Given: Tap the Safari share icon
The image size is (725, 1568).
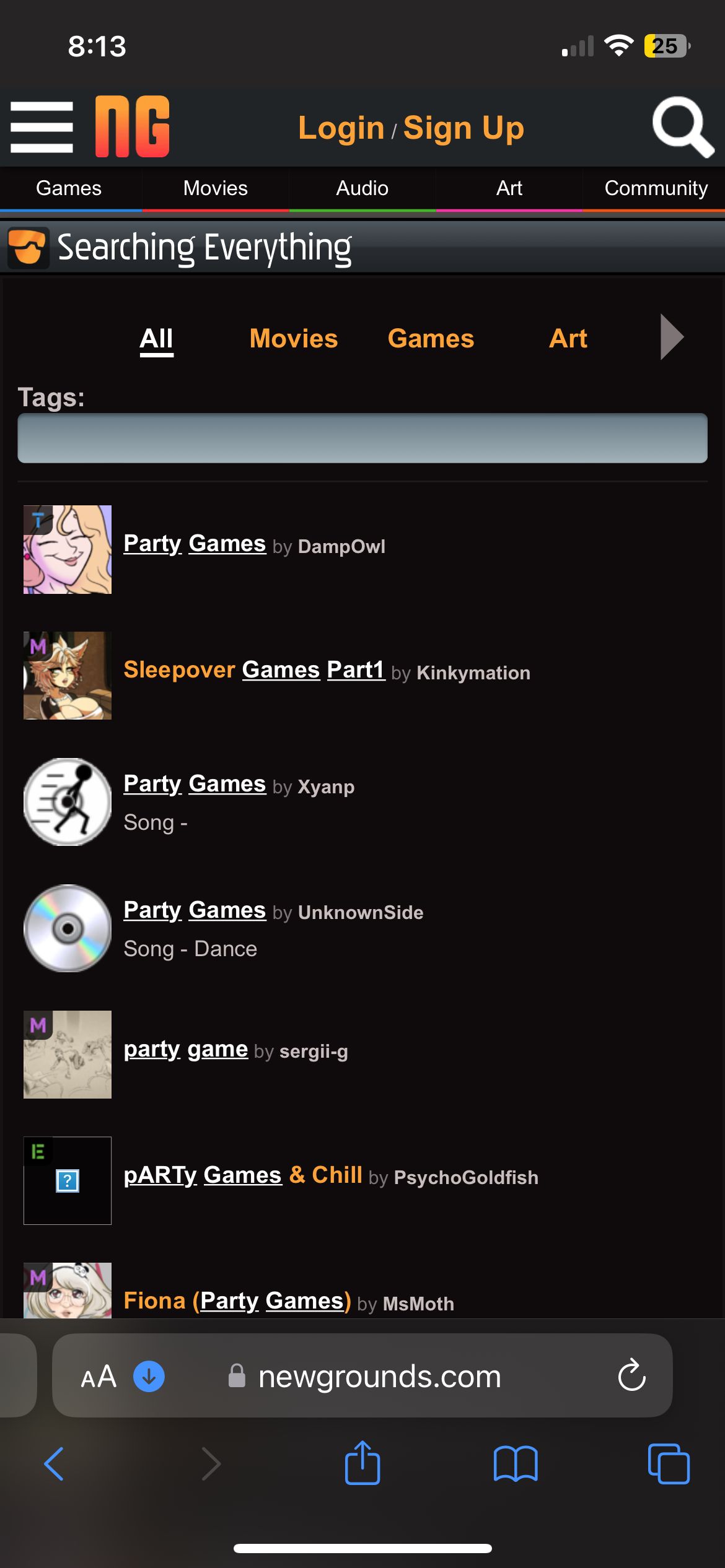Looking at the screenshot, I should coord(362,1463).
